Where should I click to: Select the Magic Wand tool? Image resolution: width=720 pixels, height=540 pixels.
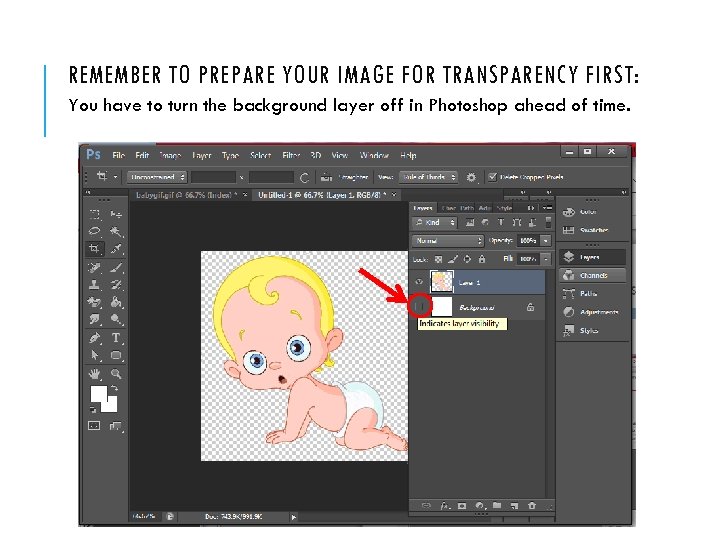[x=116, y=231]
